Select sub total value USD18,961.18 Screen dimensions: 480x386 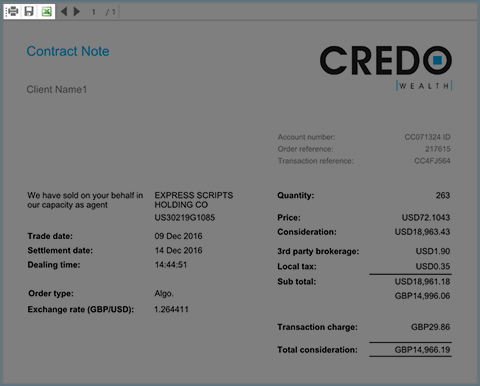pyautogui.click(x=422, y=282)
